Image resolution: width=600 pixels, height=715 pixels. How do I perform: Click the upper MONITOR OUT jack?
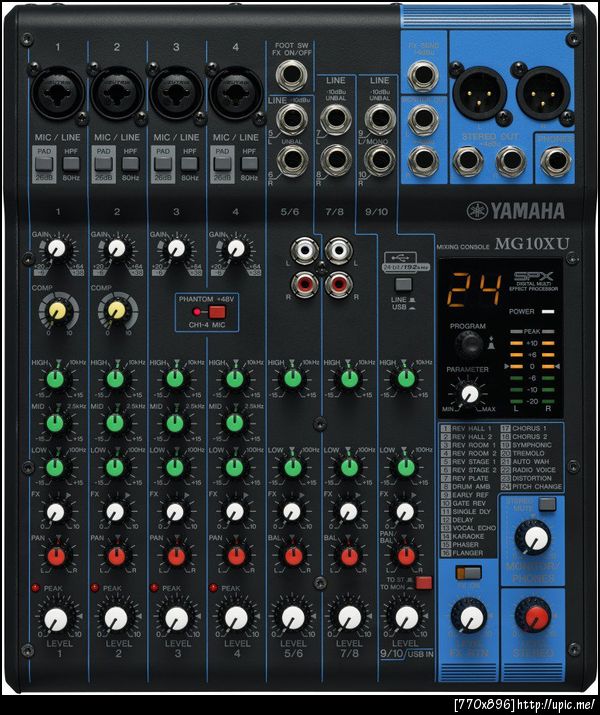click(423, 119)
